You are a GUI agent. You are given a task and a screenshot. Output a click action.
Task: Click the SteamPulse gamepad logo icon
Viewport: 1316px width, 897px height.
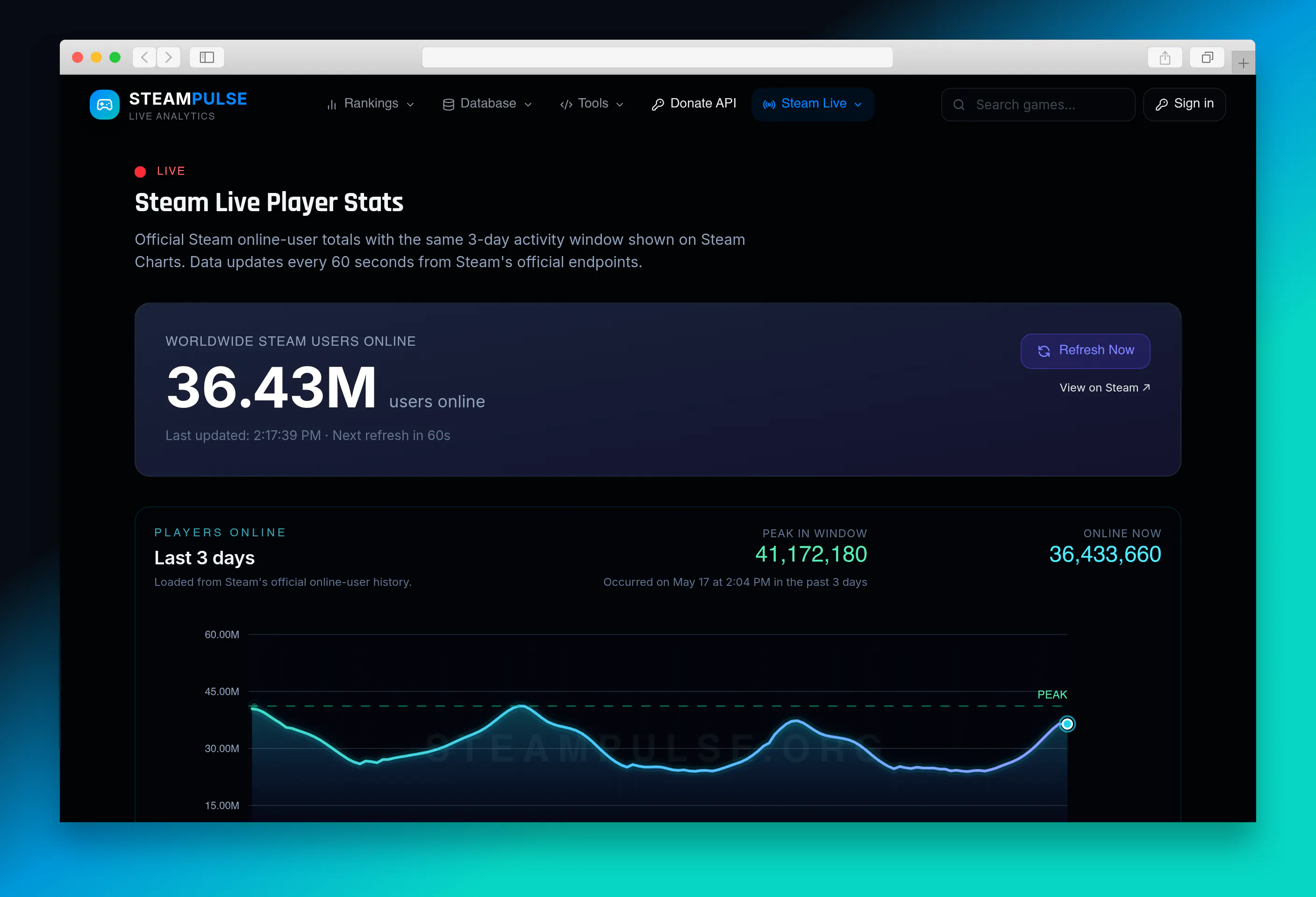[x=105, y=105]
